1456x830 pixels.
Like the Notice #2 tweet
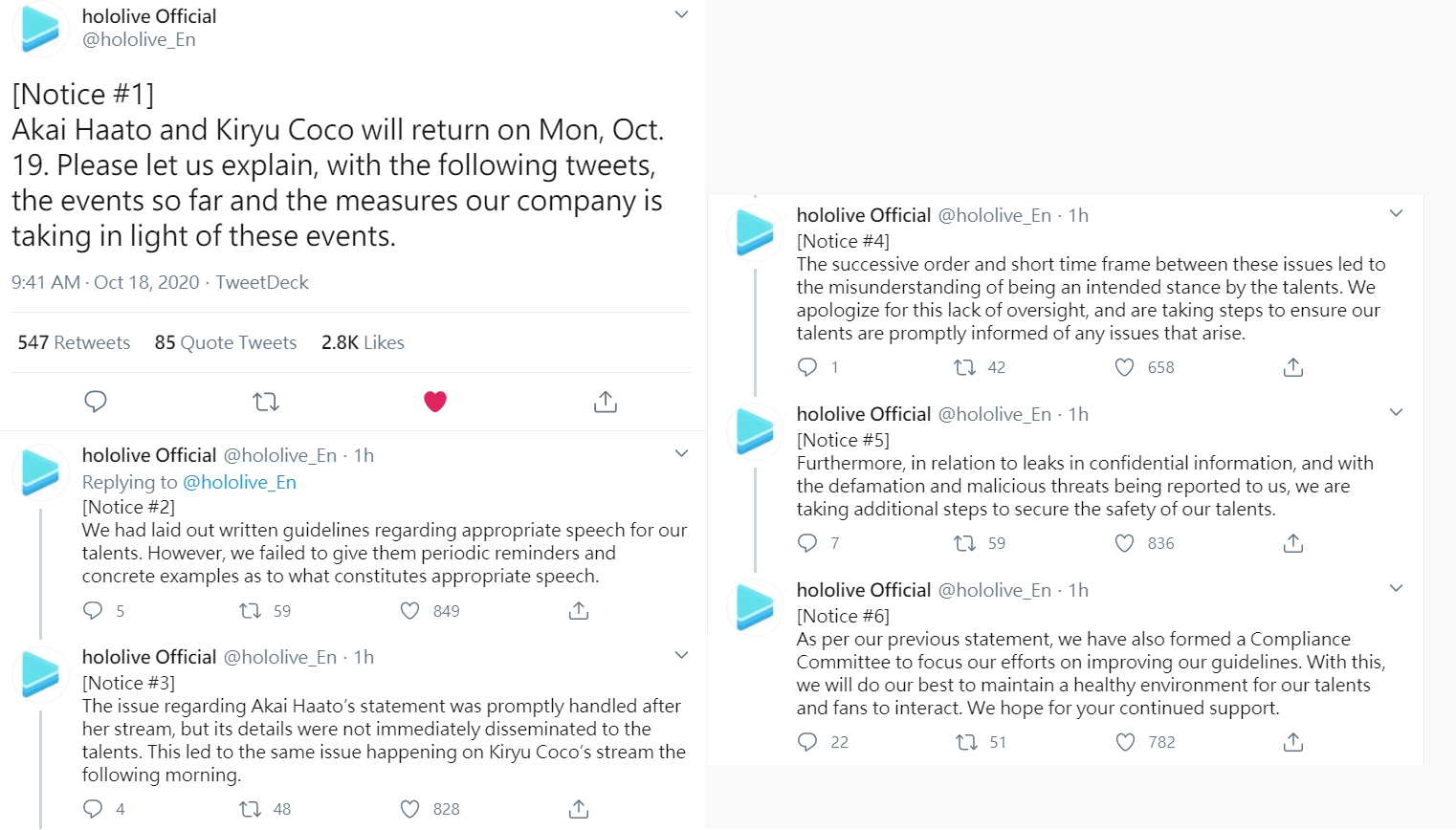[410, 611]
